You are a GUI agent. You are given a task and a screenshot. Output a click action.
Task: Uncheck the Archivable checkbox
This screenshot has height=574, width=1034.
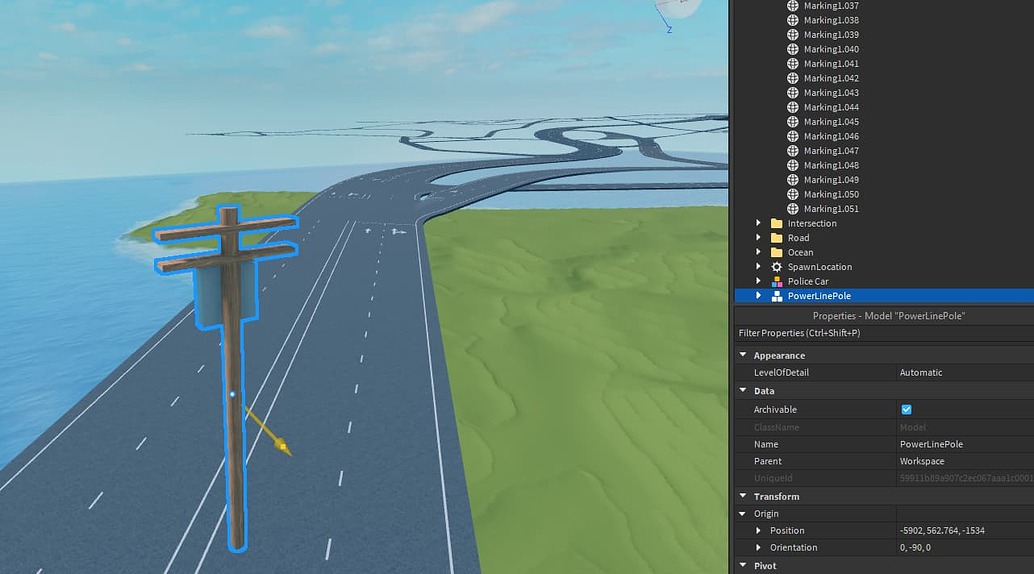coord(906,409)
